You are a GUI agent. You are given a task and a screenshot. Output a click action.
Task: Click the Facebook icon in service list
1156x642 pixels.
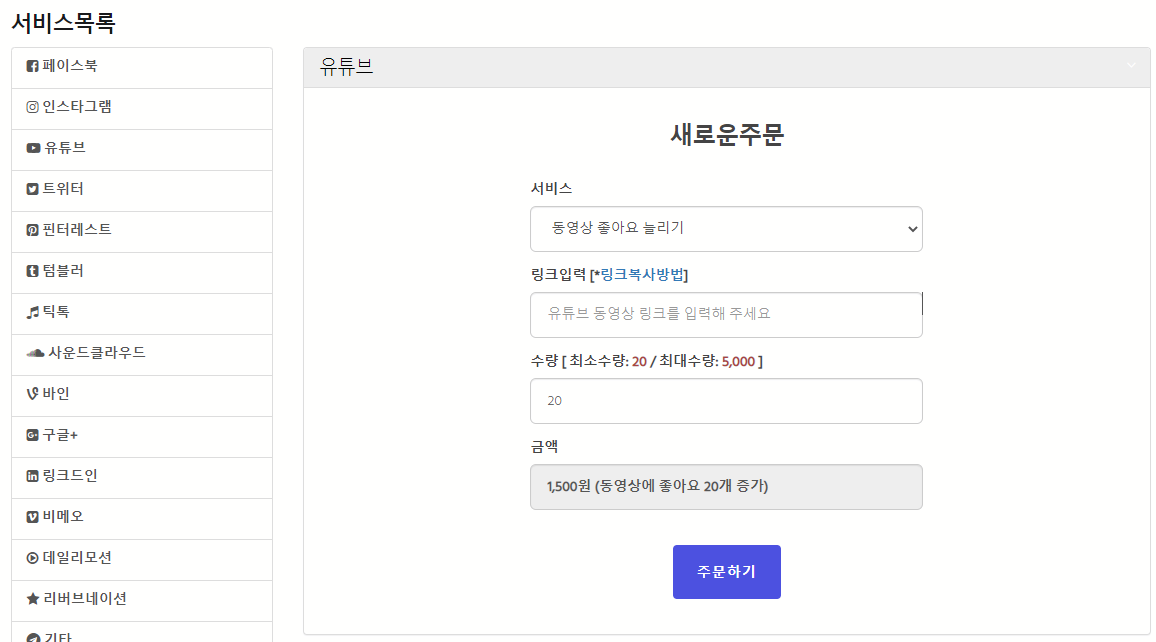(x=32, y=66)
